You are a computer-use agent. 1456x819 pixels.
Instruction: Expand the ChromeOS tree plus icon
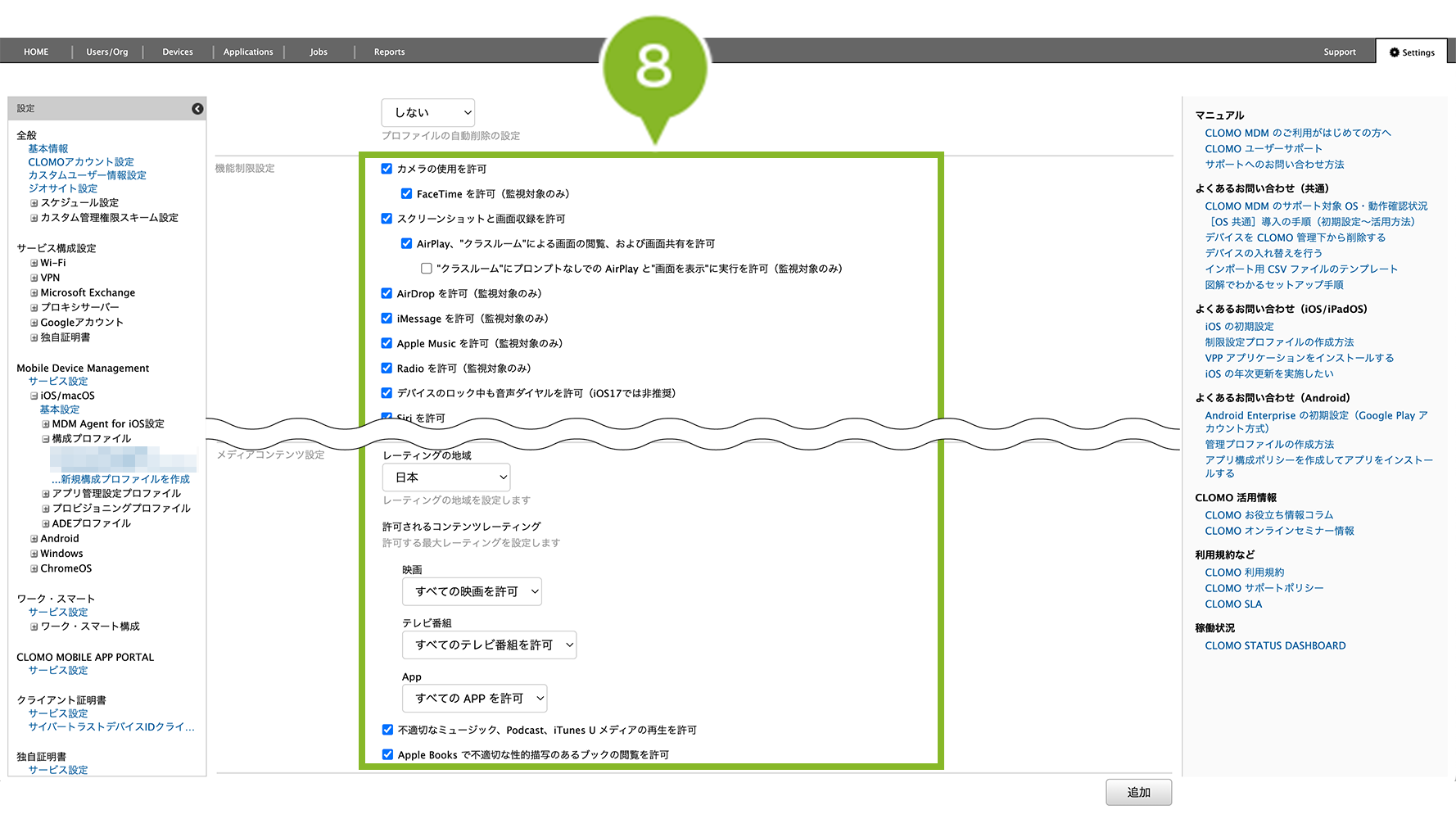[34, 569]
